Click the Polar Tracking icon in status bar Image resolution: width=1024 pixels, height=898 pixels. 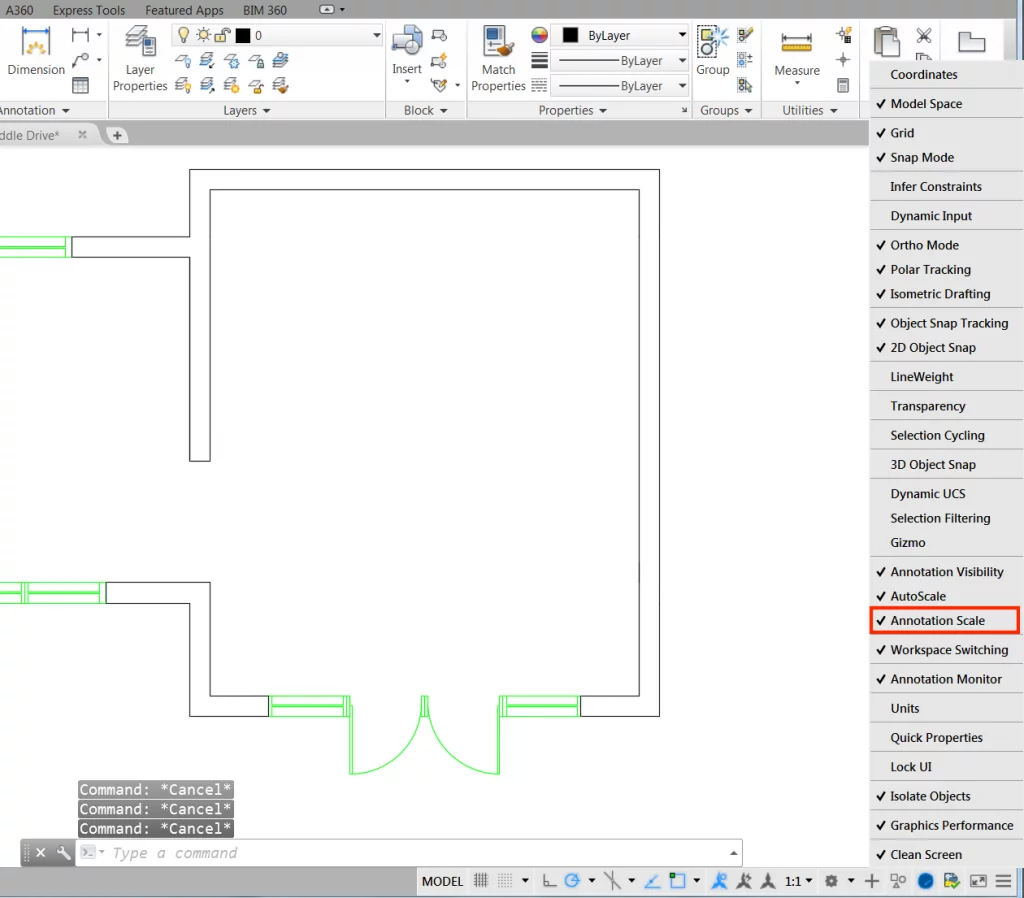[573, 881]
